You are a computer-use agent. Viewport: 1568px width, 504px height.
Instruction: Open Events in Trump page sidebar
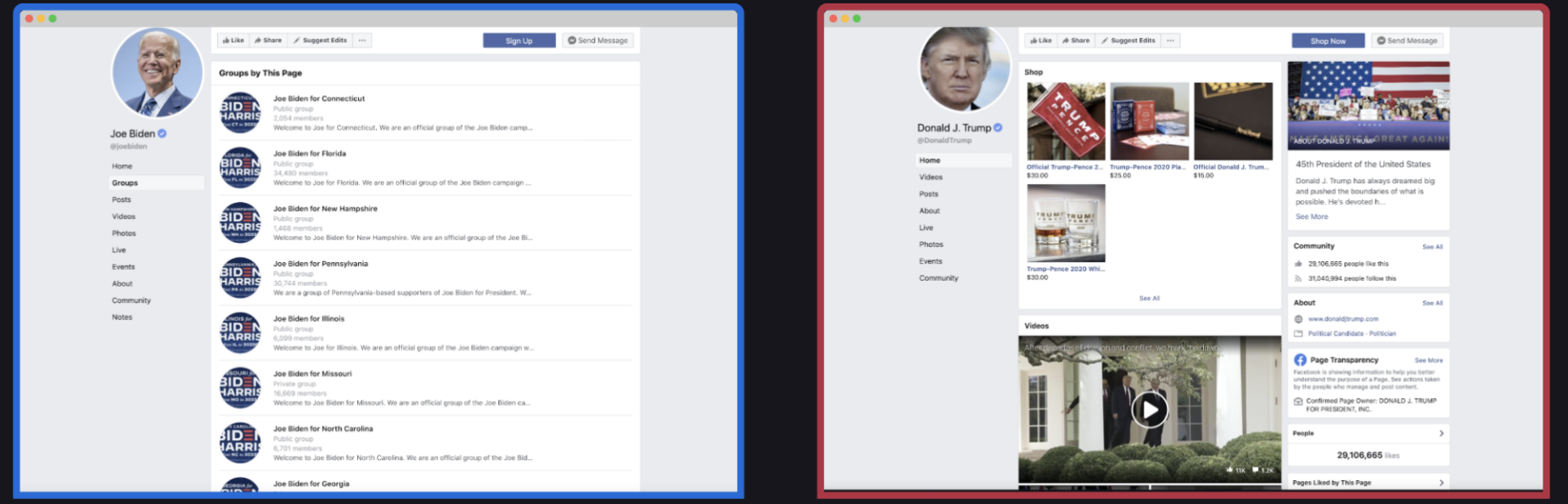[931, 261]
